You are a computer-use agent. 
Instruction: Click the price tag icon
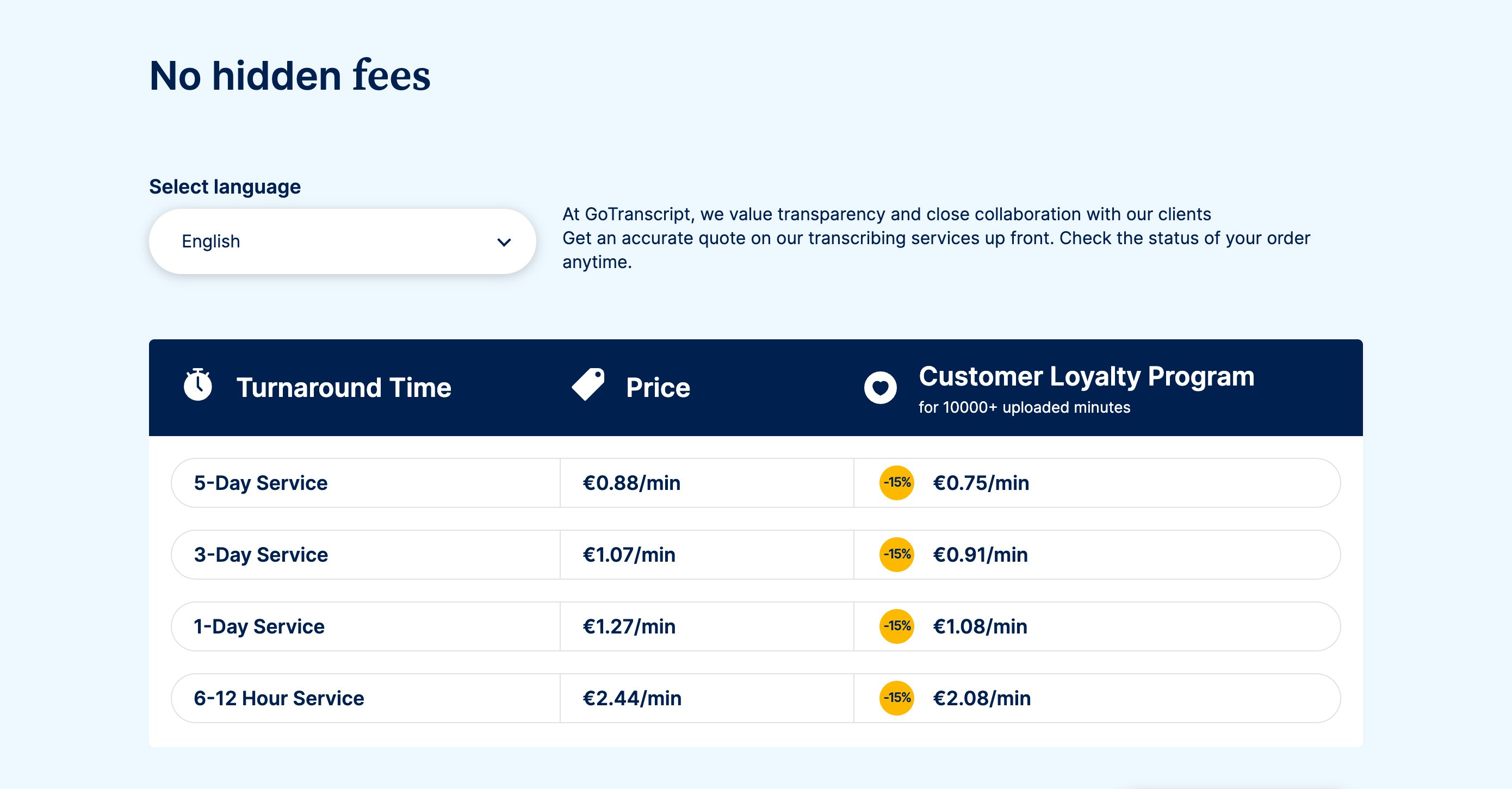click(588, 385)
